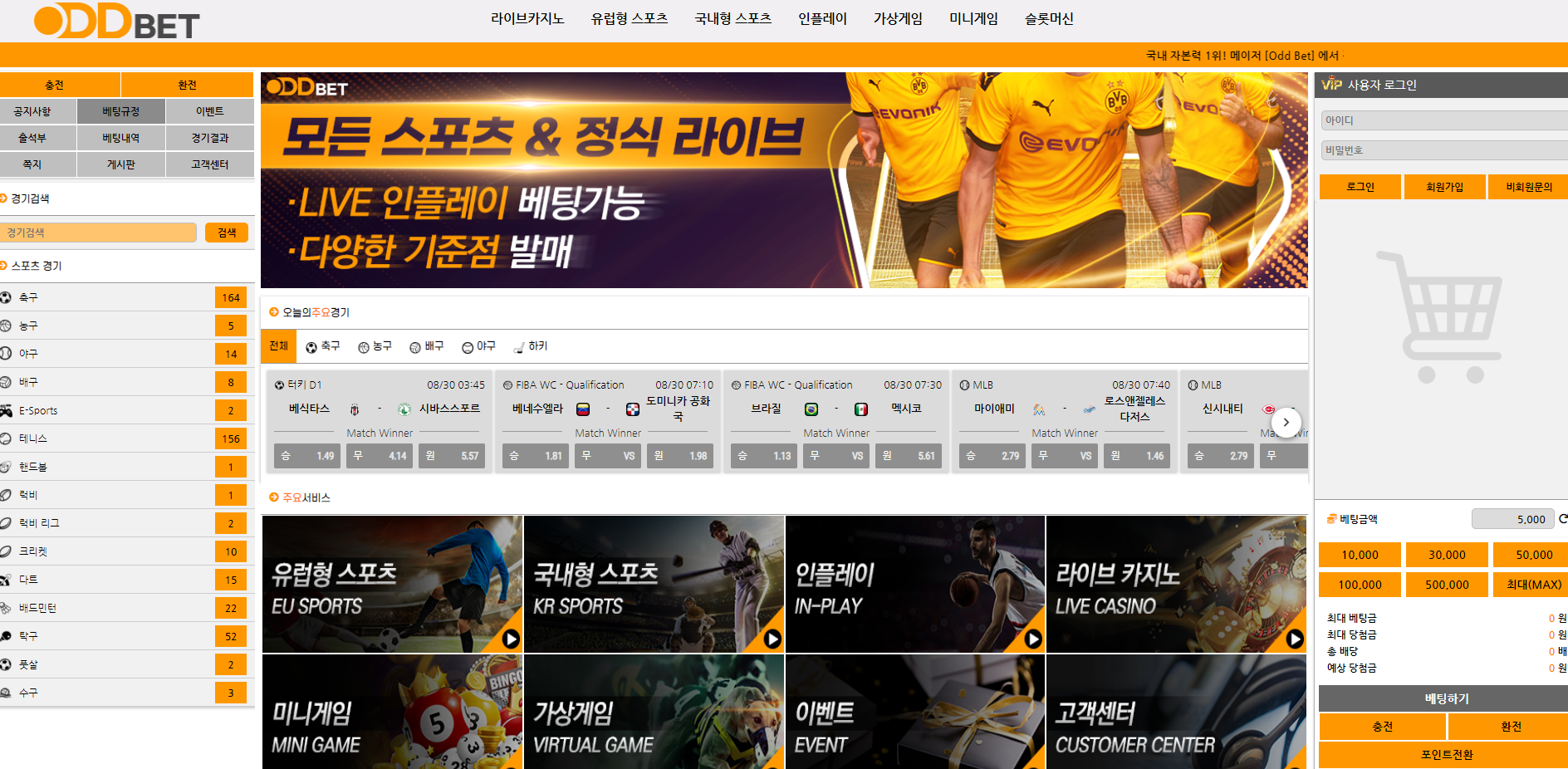This screenshot has width=1568, height=769.
Task: Click Sivasspor team crest icon
Action: pos(404,409)
